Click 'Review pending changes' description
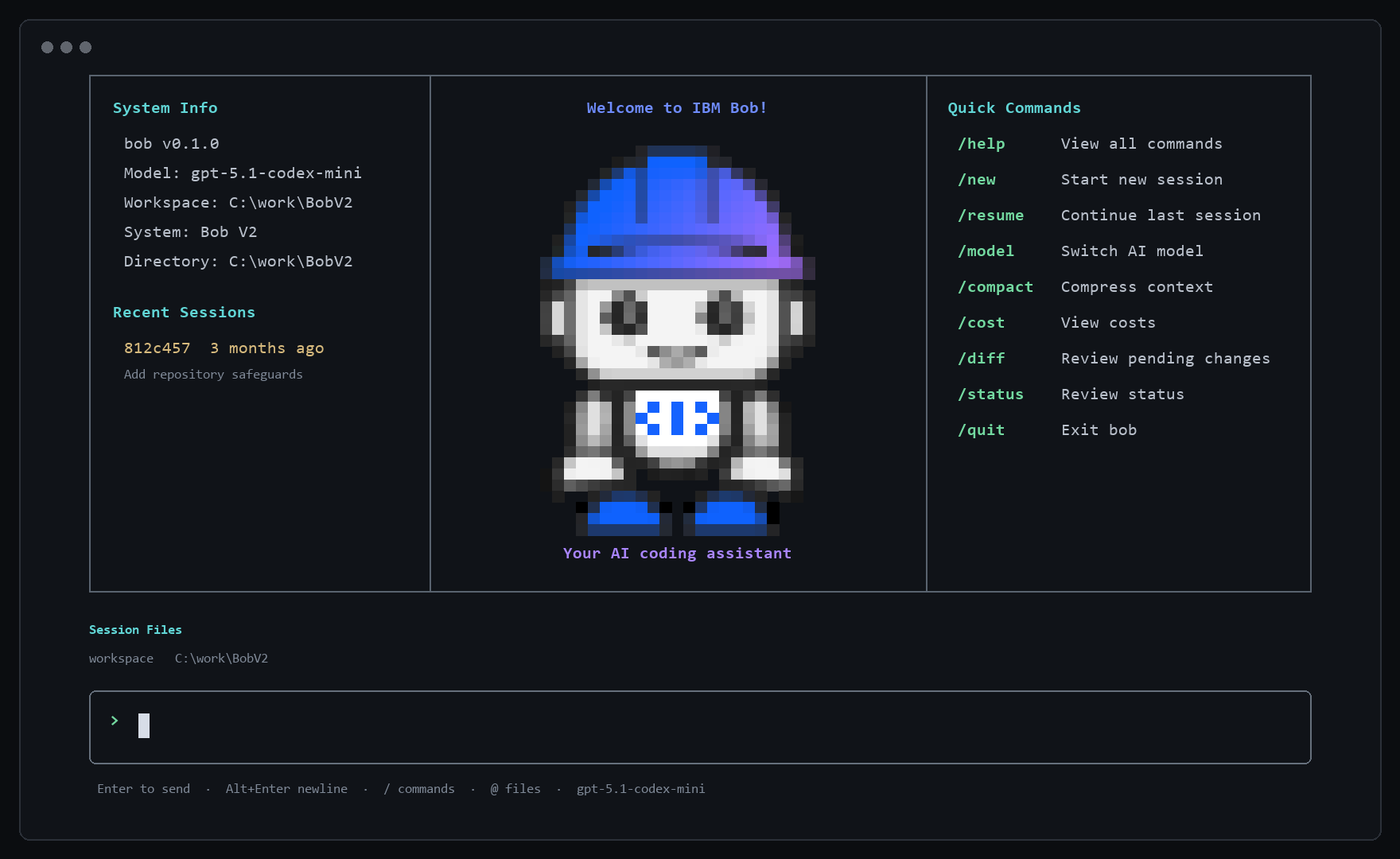 tap(1165, 359)
